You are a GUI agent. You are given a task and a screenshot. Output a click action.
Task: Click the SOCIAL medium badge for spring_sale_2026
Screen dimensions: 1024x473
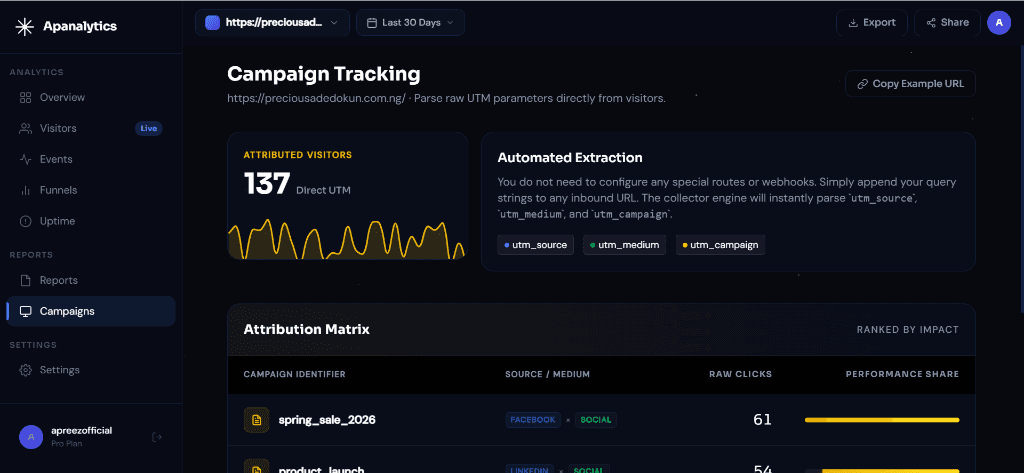[596, 419]
